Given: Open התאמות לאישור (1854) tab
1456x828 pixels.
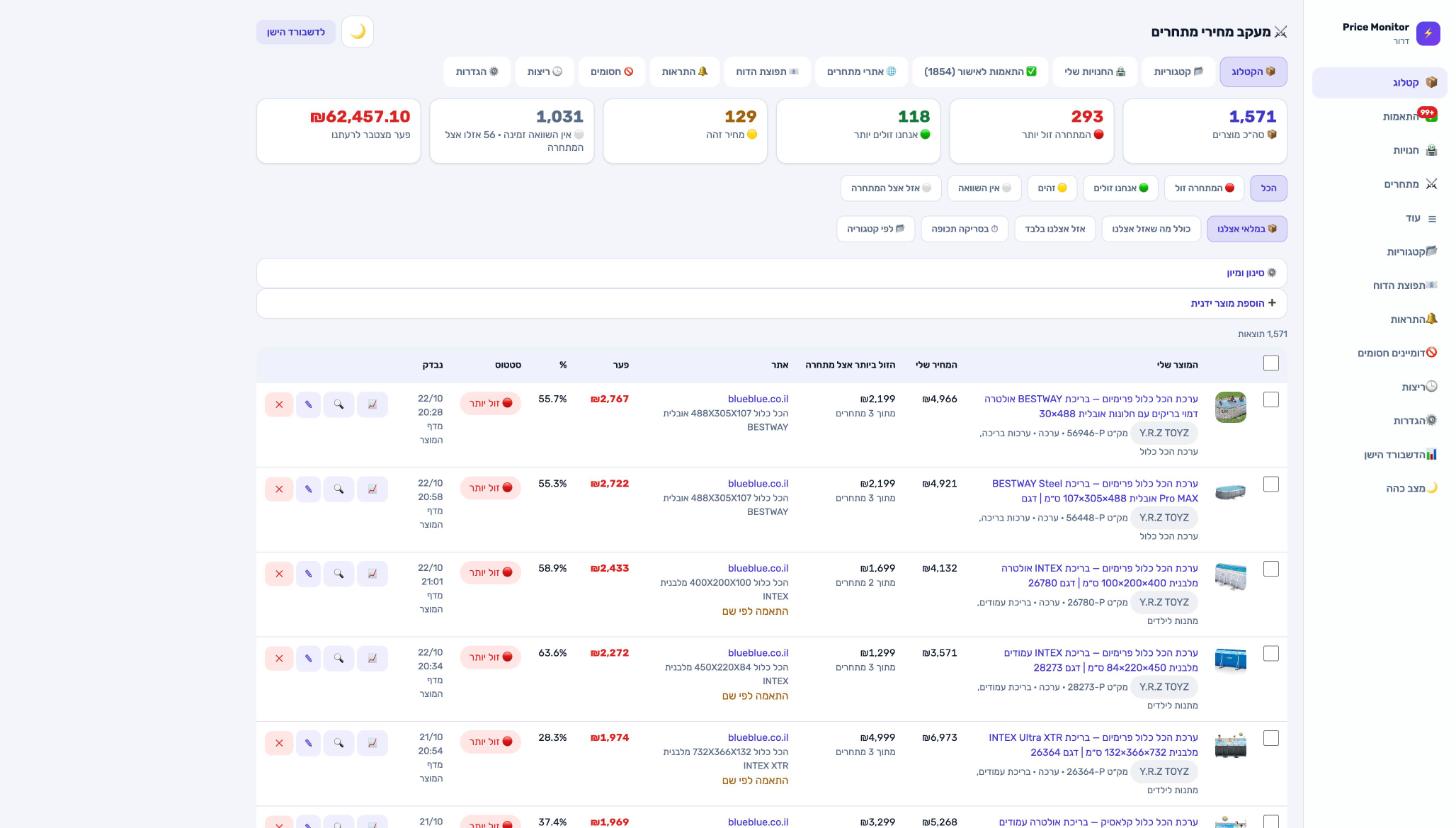Looking at the screenshot, I should [980, 72].
